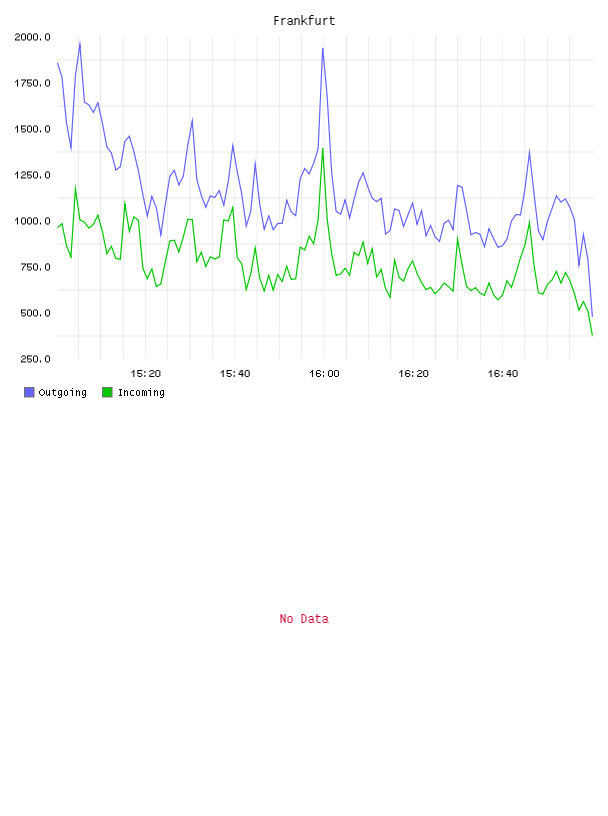
Task: Click the 500.0 y-axis label
Action: coord(35,313)
